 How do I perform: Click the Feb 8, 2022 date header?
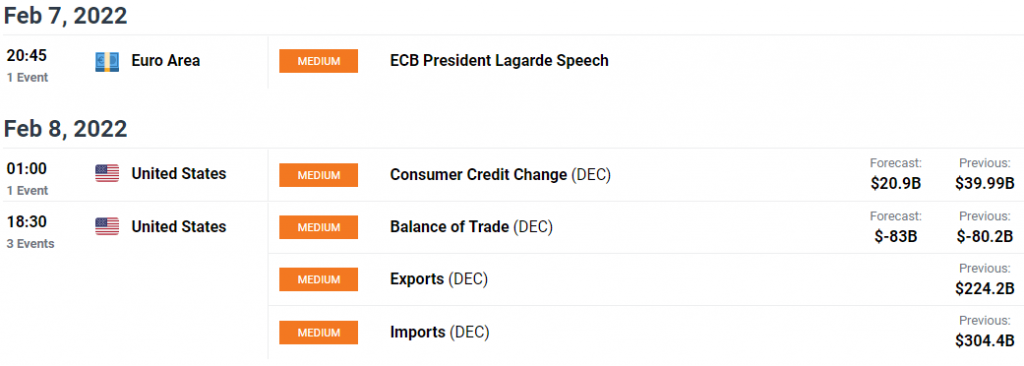65,129
